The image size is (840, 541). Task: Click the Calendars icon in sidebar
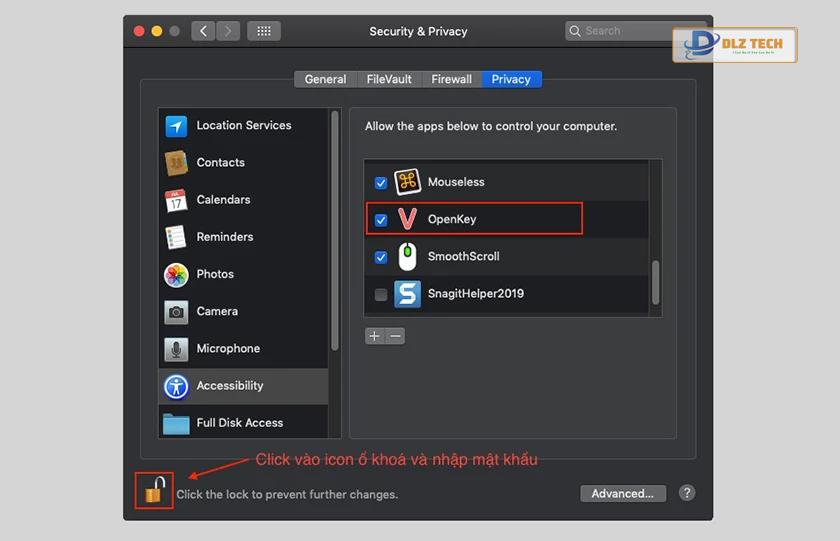(x=176, y=200)
